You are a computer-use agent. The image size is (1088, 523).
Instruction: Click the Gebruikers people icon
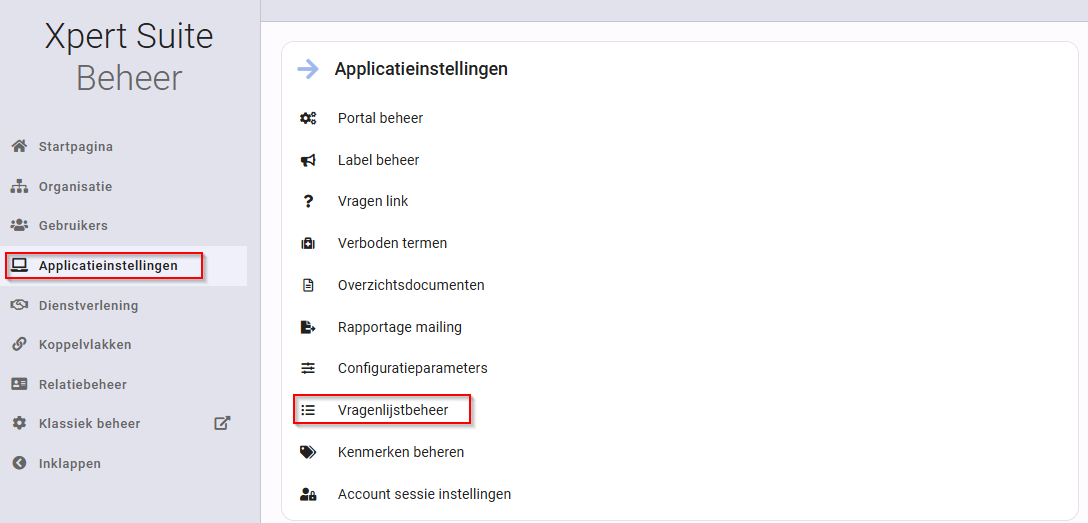point(19,225)
